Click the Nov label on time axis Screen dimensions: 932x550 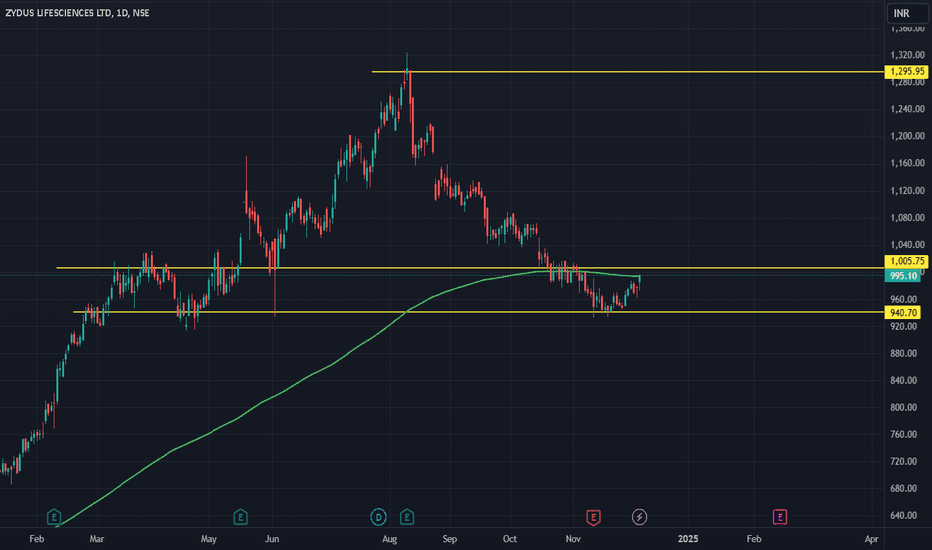click(x=573, y=539)
